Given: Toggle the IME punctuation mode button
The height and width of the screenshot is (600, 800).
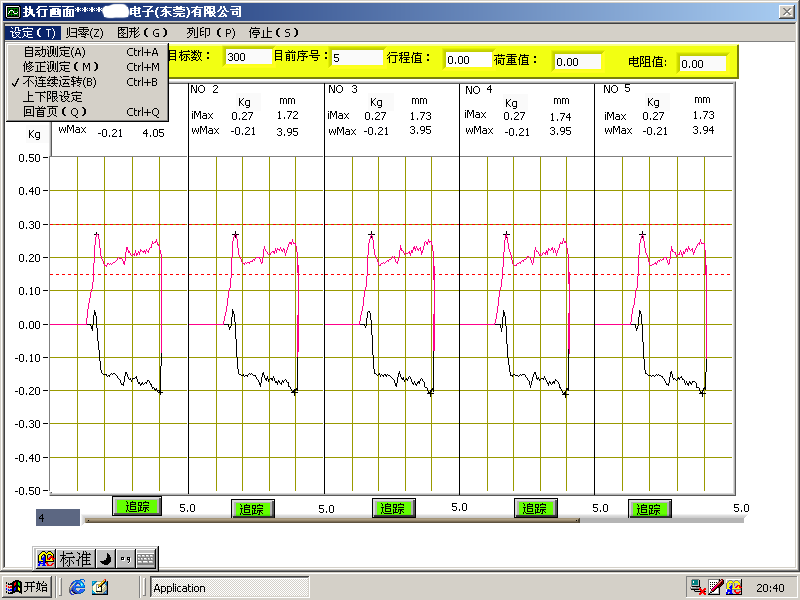Looking at the screenshot, I should (x=125, y=558).
